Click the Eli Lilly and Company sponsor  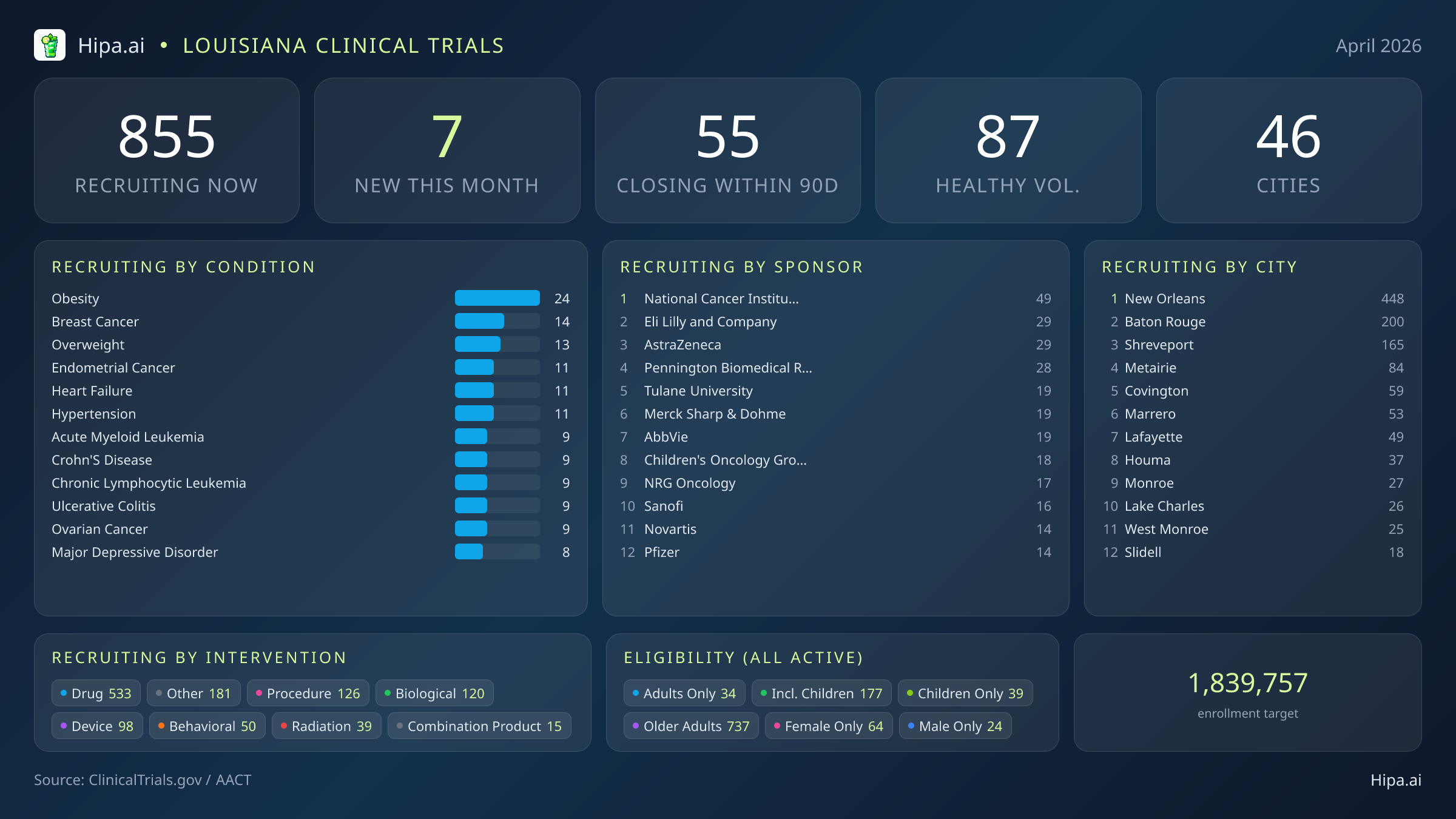[x=835, y=322]
